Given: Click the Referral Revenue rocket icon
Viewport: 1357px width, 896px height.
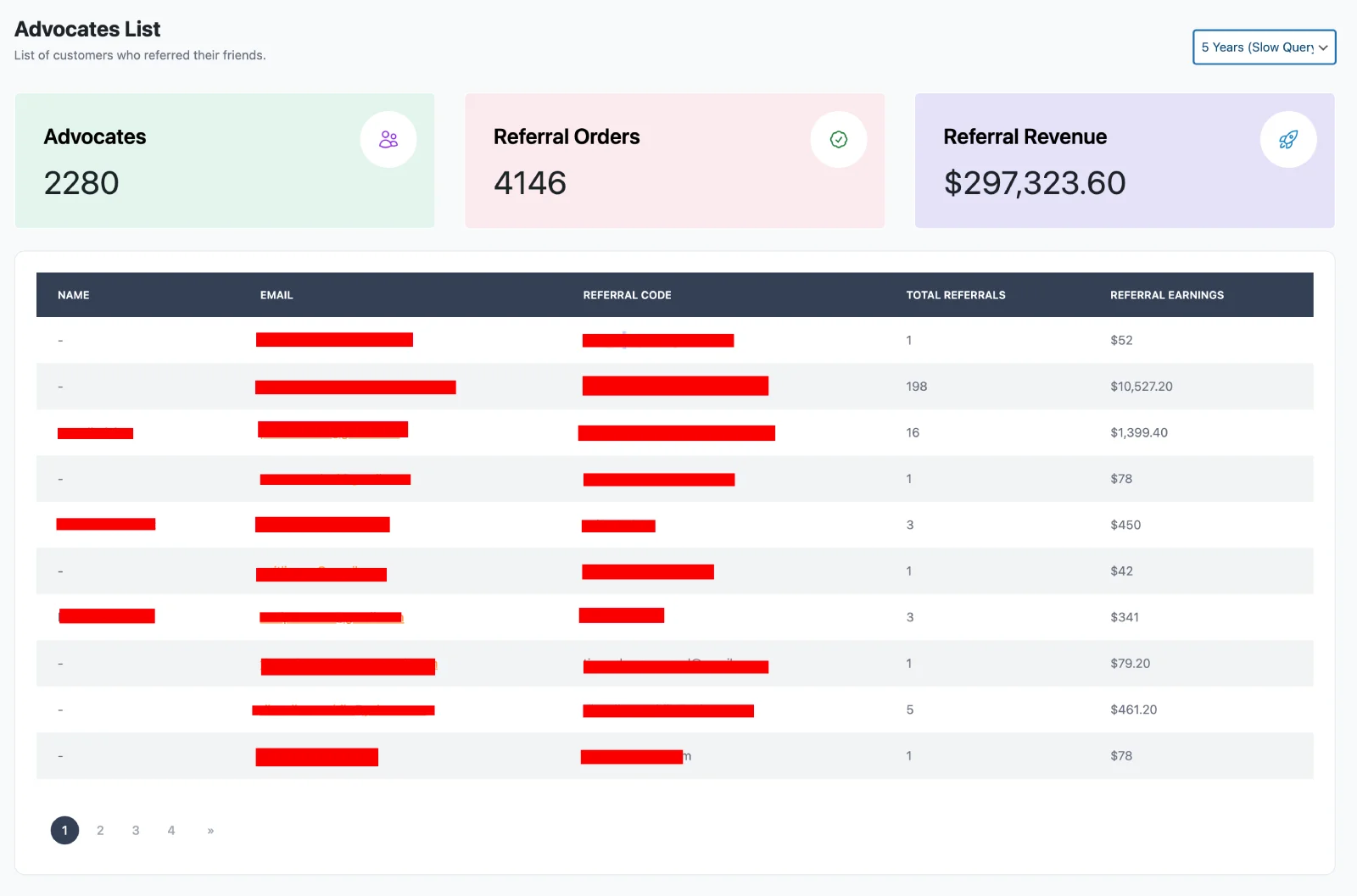Looking at the screenshot, I should point(1288,139).
